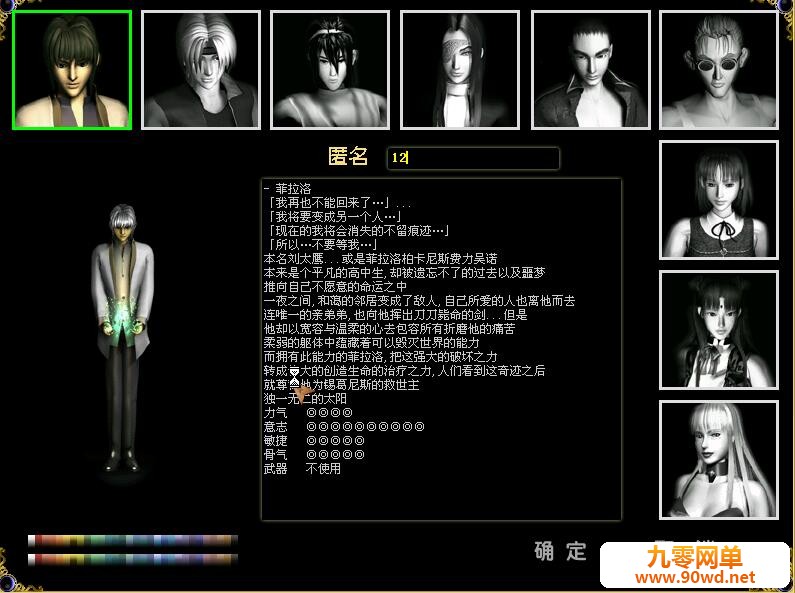
Task: Choose the silver-haired headband character portrait
Action: [201, 70]
